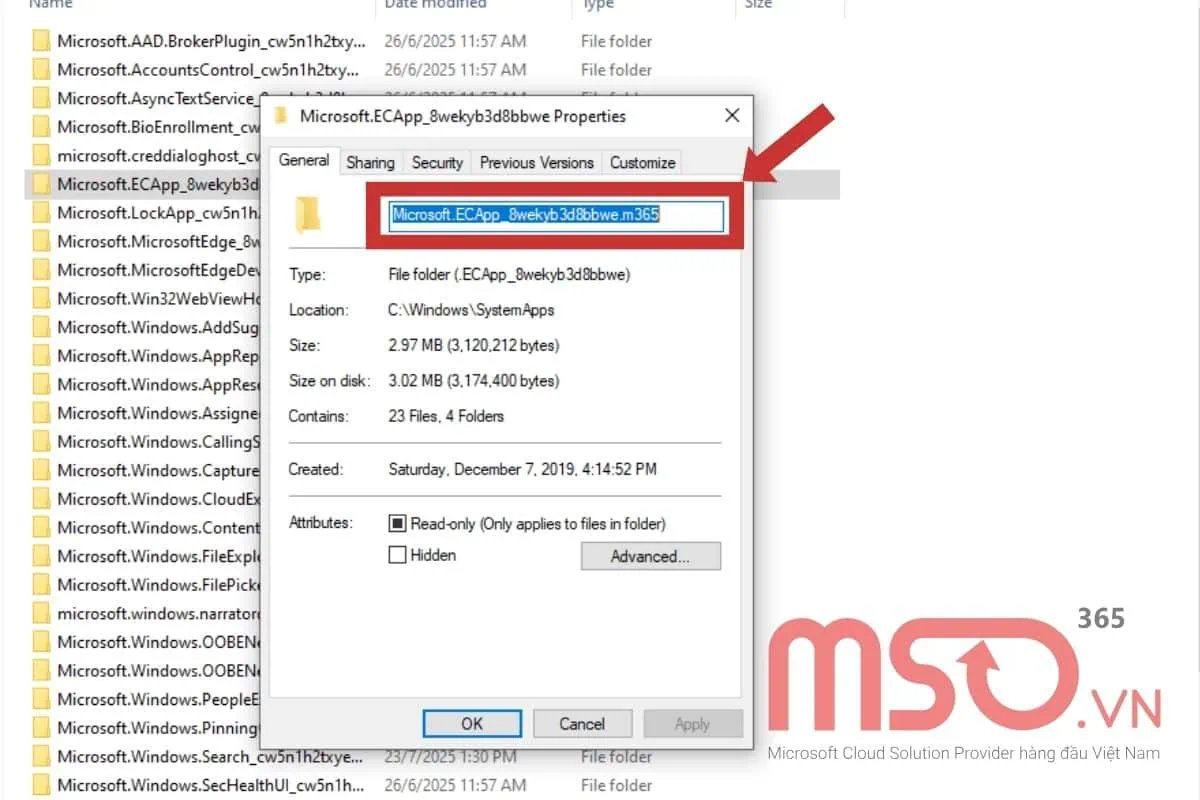1200x800 pixels.
Task: Select the Microsoft.Windows.CloudEx folder icon
Action: tap(41, 499)
